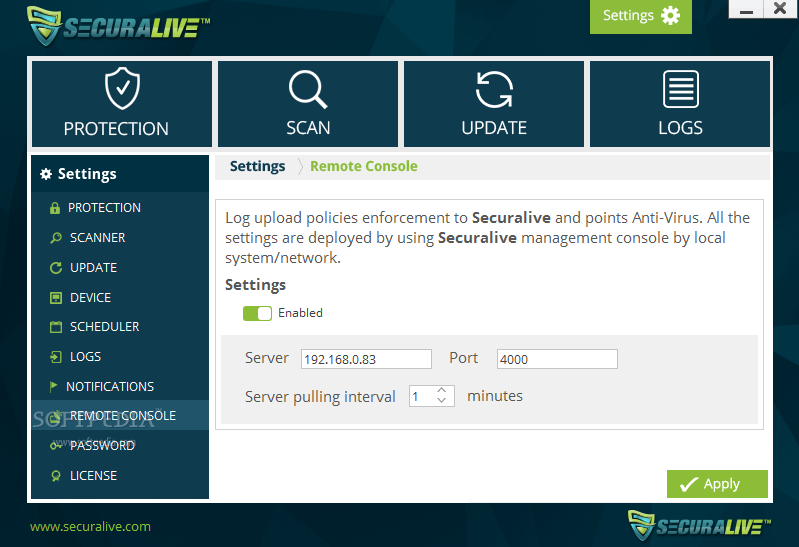Click the green Apply button
The image size is (799, 547).
coord(717,484)
